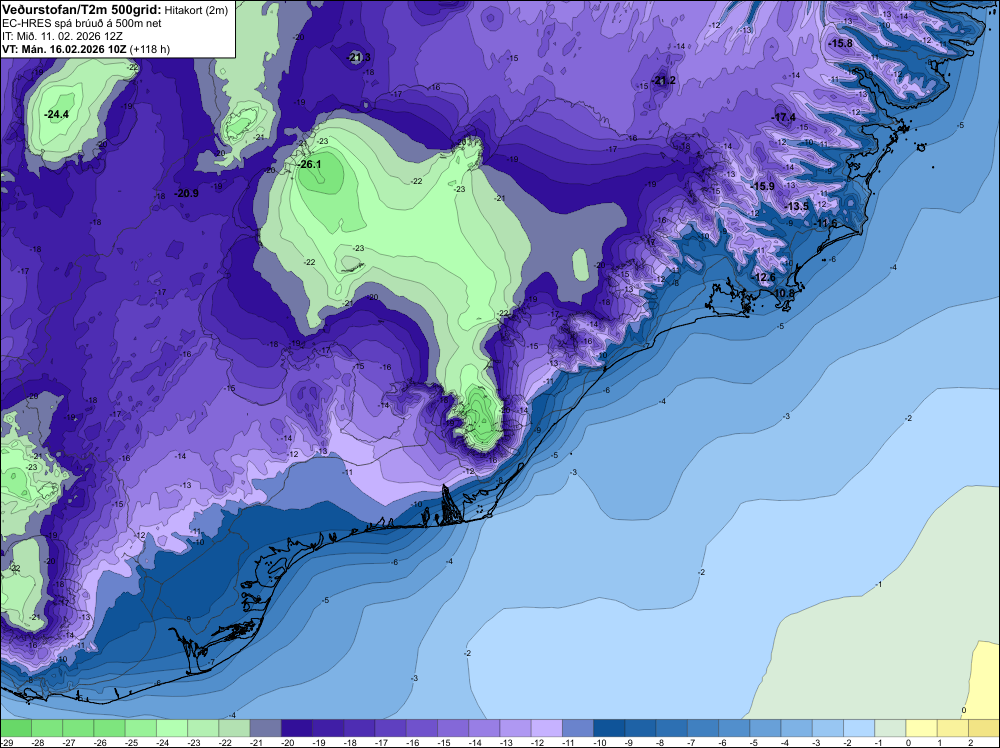
Task: Click the forecast offset '(+118 h)'
Action: pyautogui.click(x=149, y=49)
